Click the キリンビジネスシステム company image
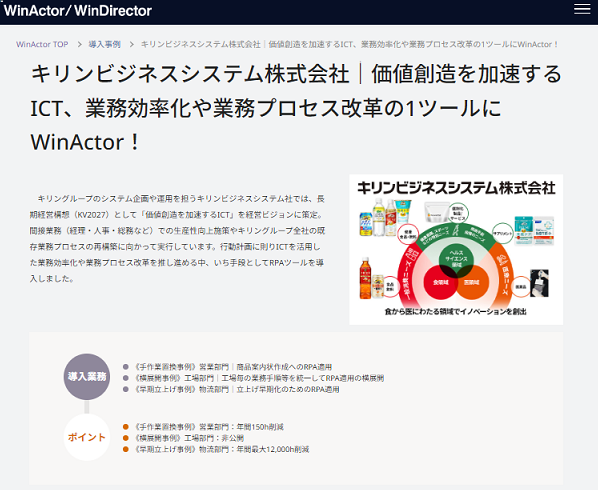Image resolution: width=598 pixels, height=490 pixels. coord(456,249)
